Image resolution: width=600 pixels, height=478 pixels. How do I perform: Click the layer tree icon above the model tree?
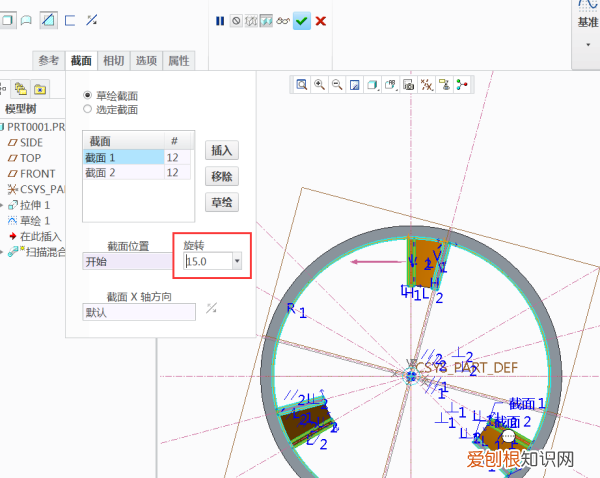click(21, 89)
